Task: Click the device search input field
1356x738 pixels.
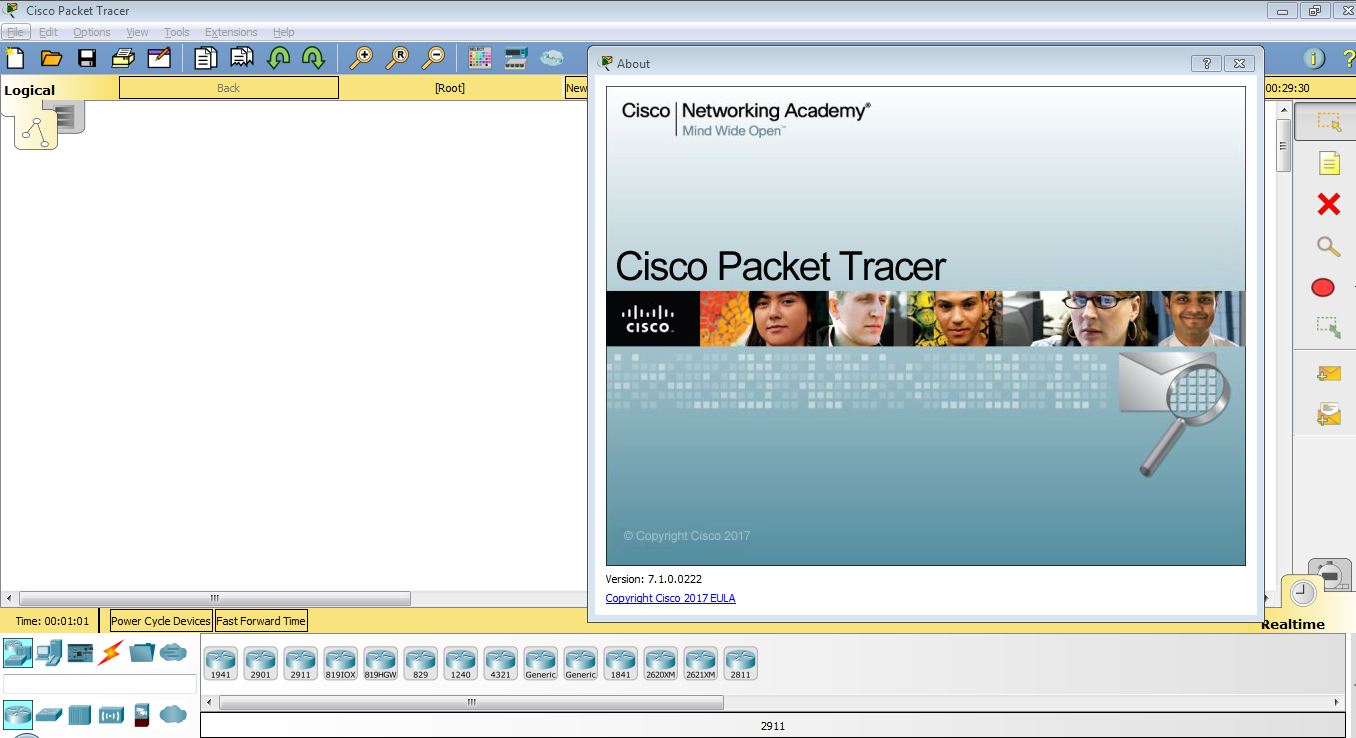Action: click(x=100, y=684)
